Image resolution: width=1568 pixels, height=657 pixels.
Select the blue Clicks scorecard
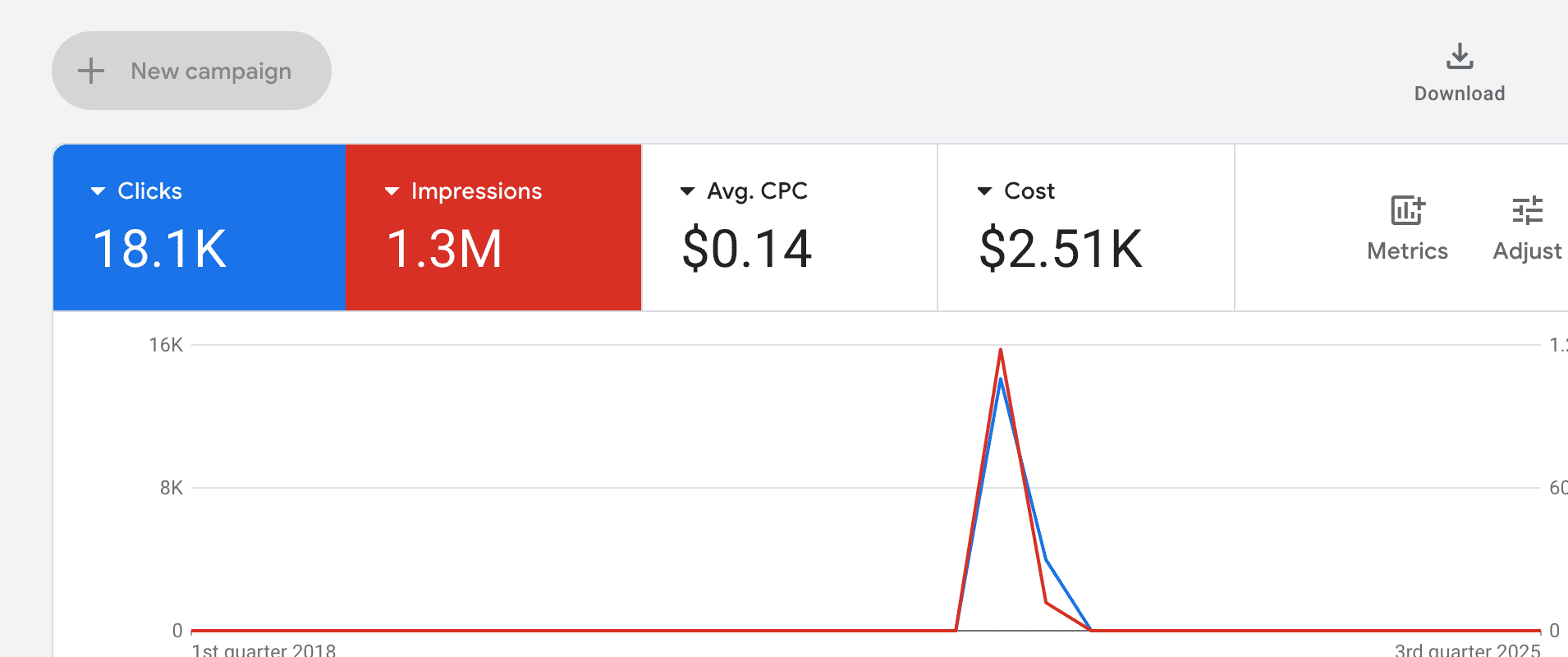coord(199,227)
